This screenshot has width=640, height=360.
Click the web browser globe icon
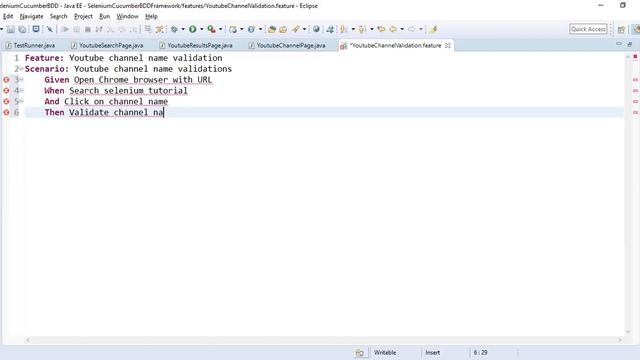coord(316,29)
